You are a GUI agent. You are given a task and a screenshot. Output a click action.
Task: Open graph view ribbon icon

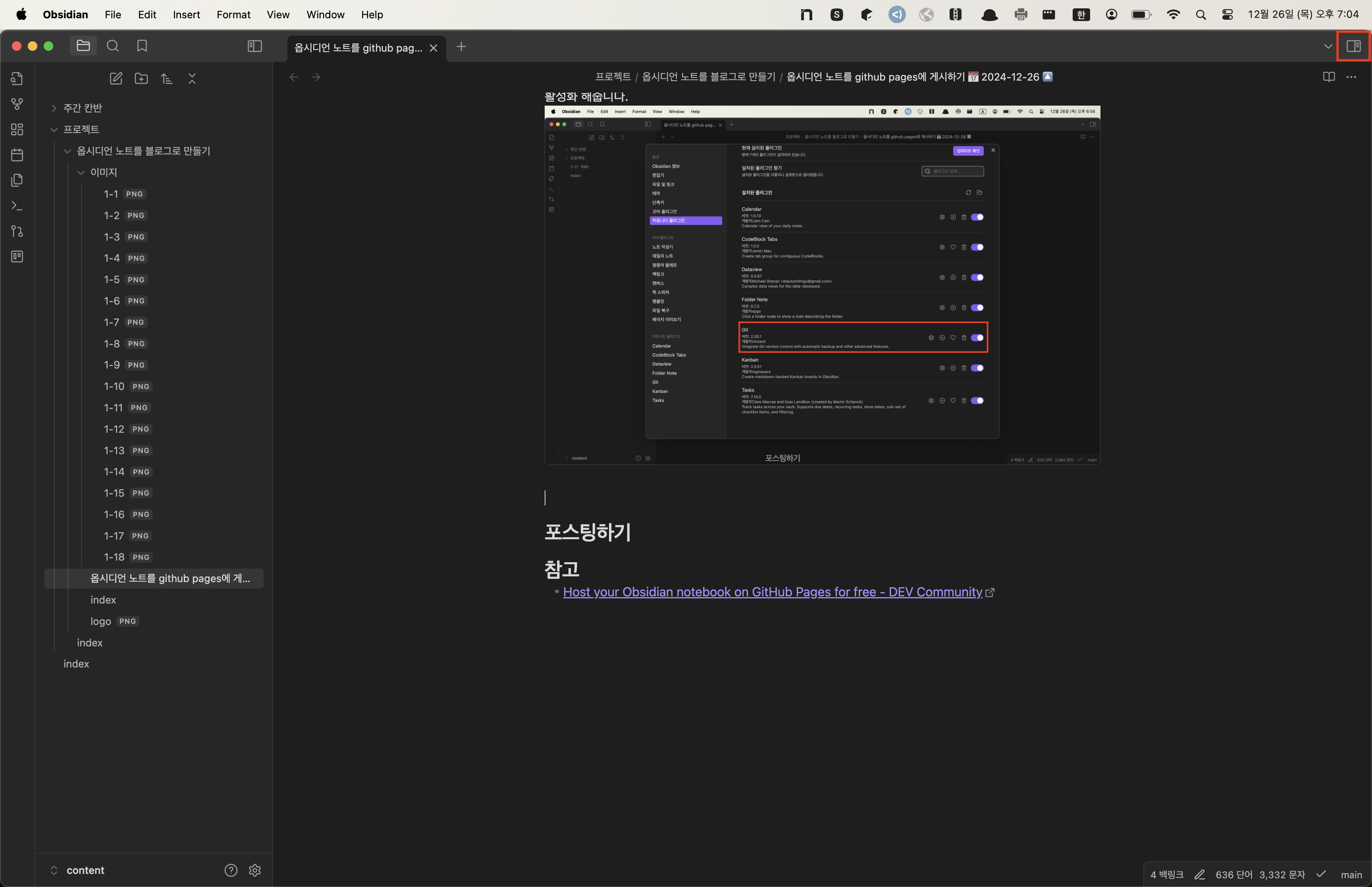tap(17, 104)
